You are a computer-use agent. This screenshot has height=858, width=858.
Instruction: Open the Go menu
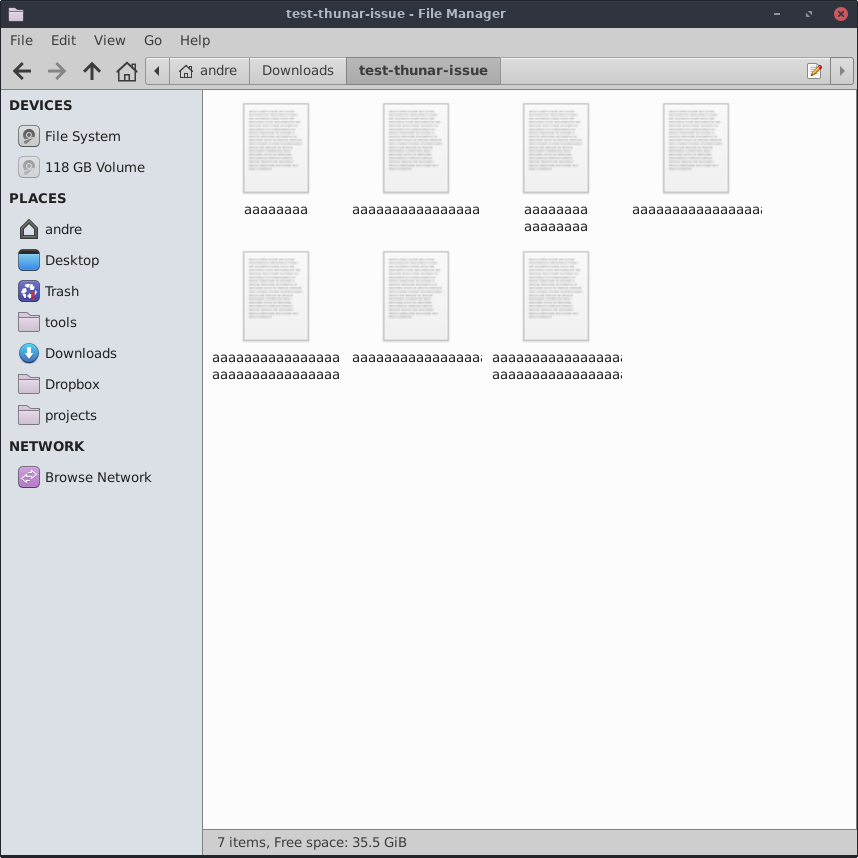[x=153, y=40]
